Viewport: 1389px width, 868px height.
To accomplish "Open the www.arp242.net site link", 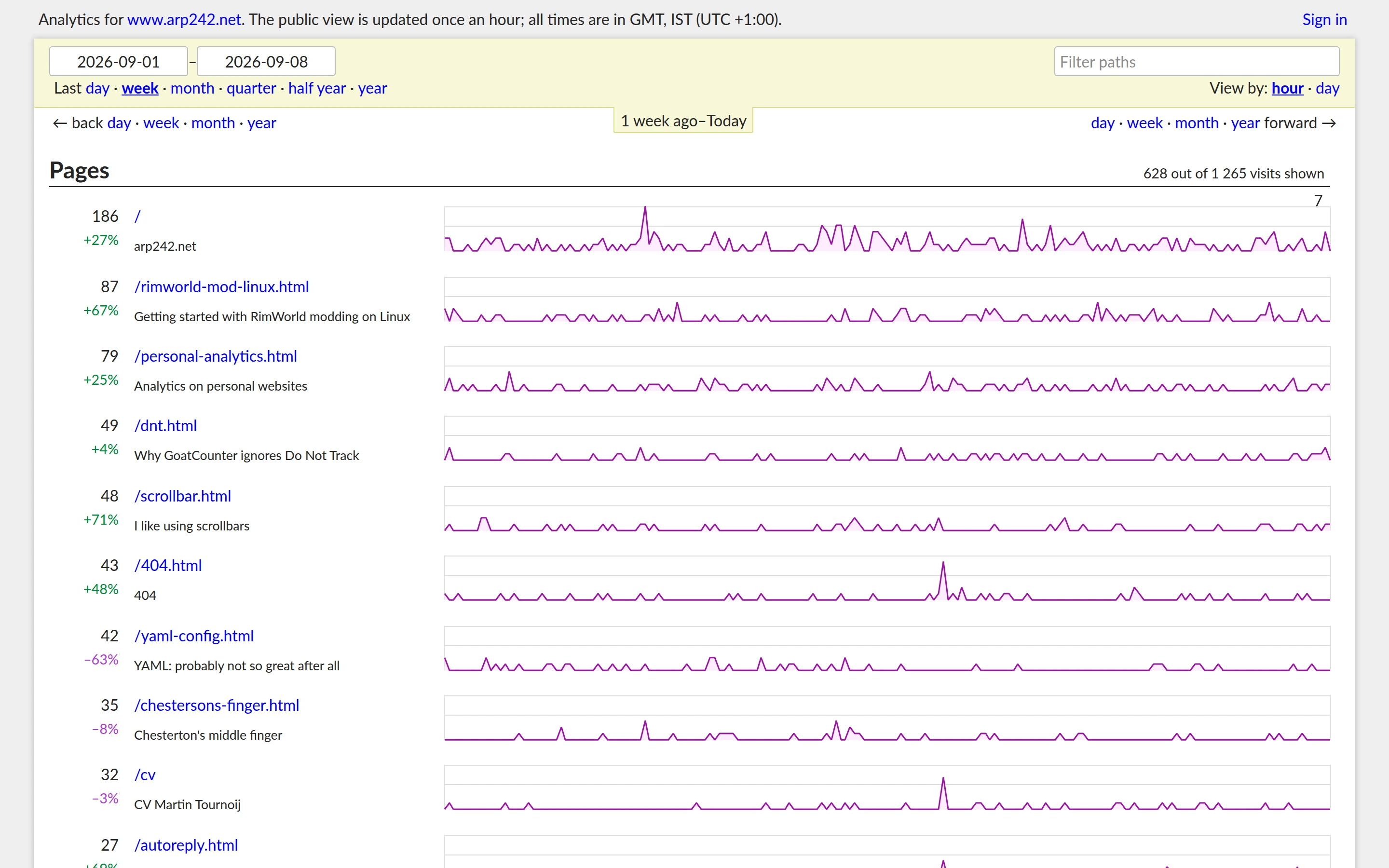I will 184,19.
